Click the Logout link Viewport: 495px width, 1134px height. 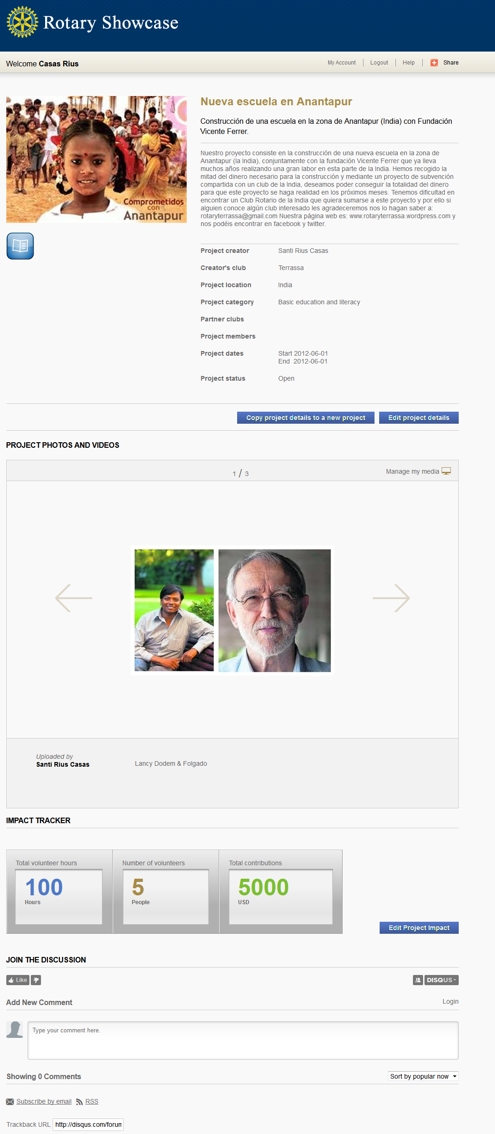click(x=379, y=63)
